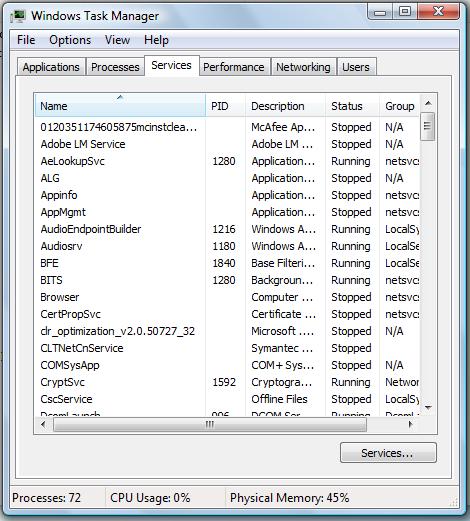Switch to the Applications tab
The image size is (470, 521).
pyautogui.click(x=51, y=67)
